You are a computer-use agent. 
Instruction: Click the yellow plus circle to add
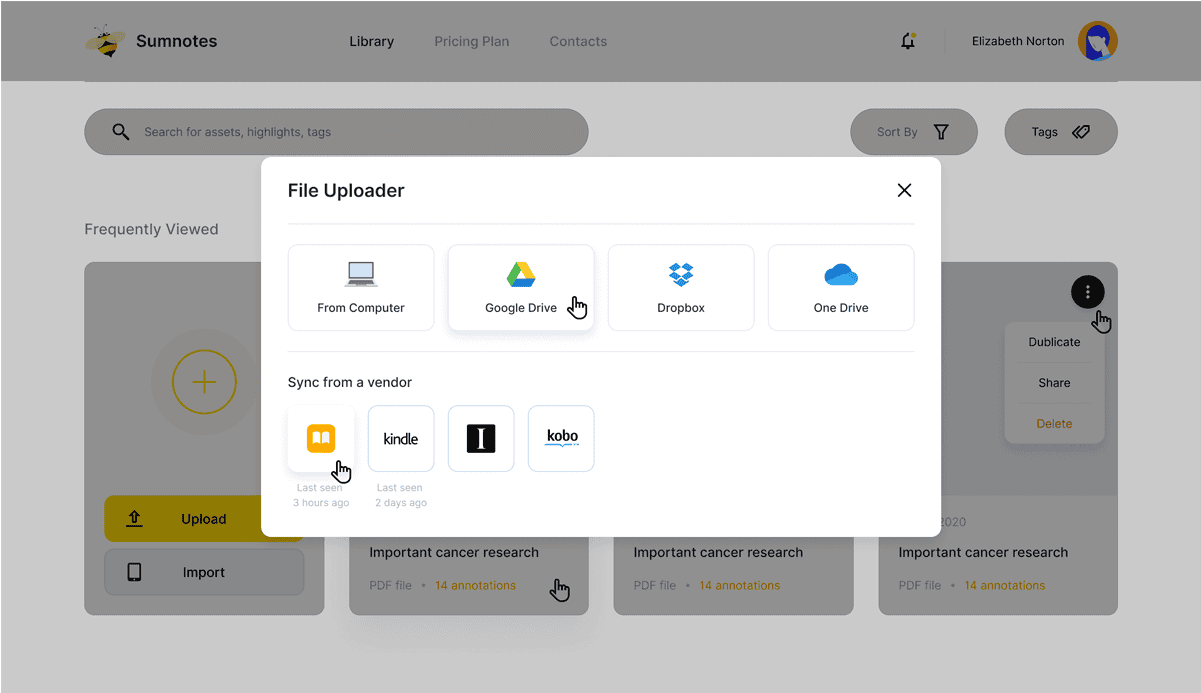coord(204,382)
